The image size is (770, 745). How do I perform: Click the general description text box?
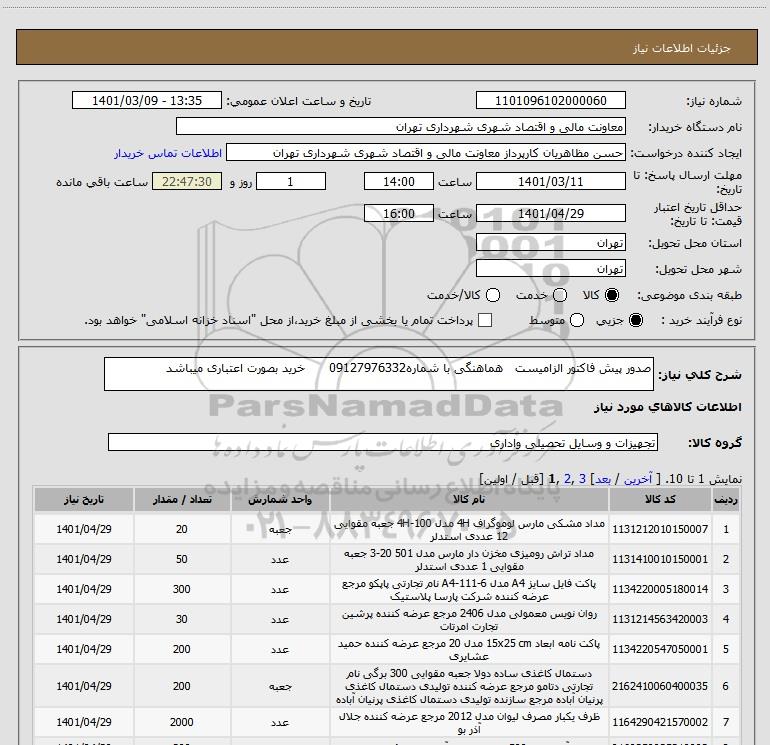(x=379, y=374)
